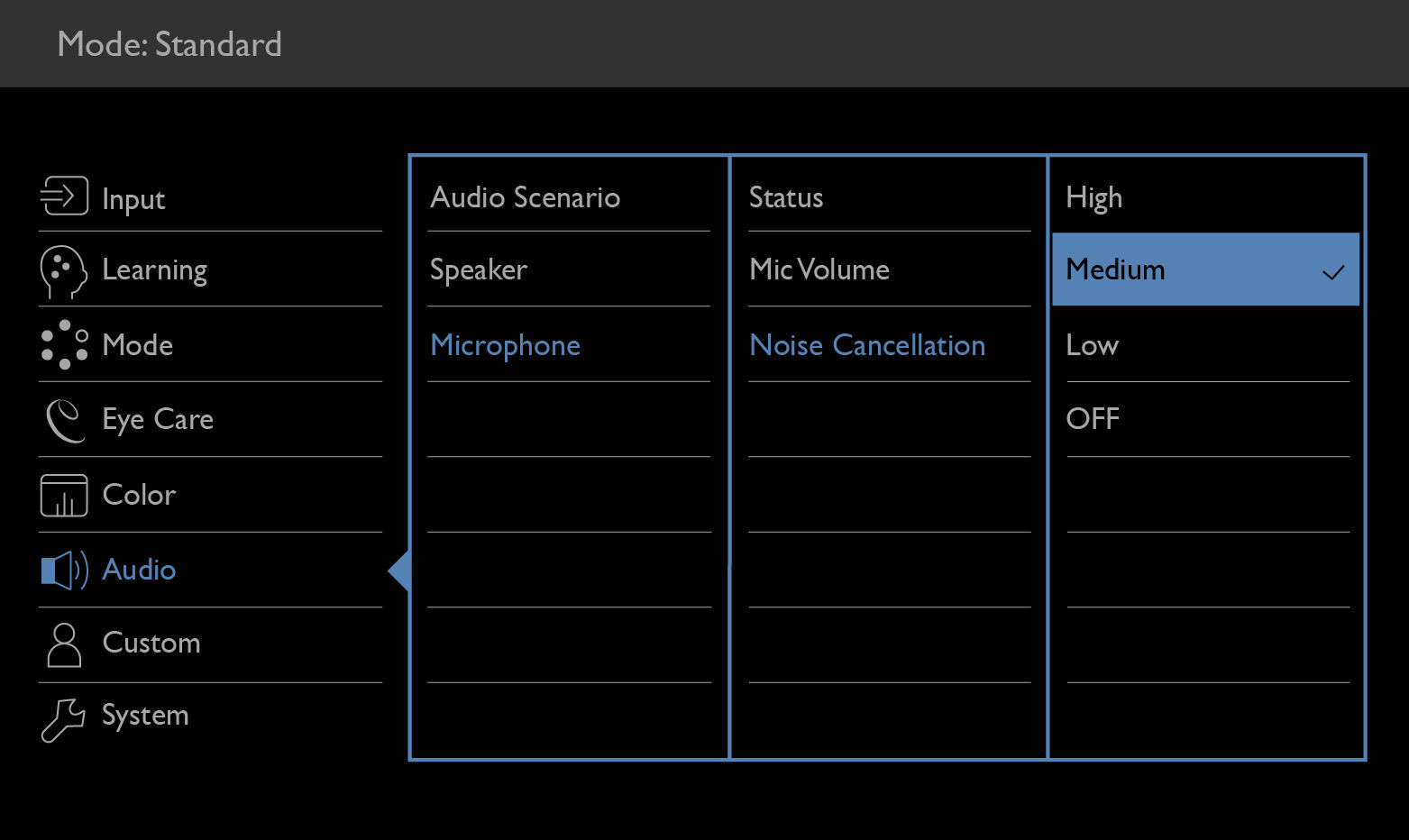Choose Medium noise cancellation level
Screen dimensions: 1409x840
(x=1206, y=269)
